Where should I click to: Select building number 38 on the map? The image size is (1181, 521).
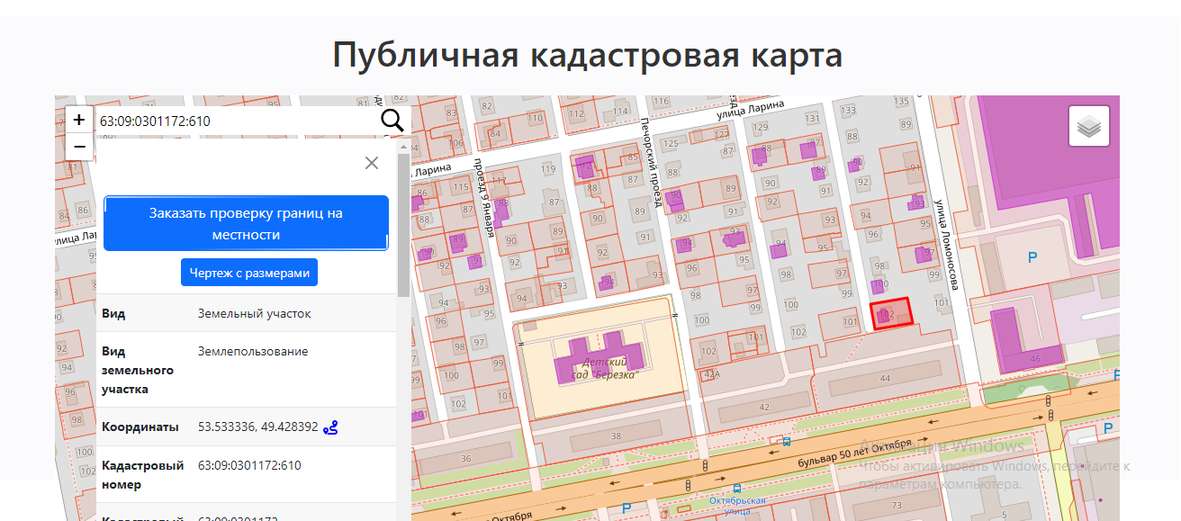point(616,436)
